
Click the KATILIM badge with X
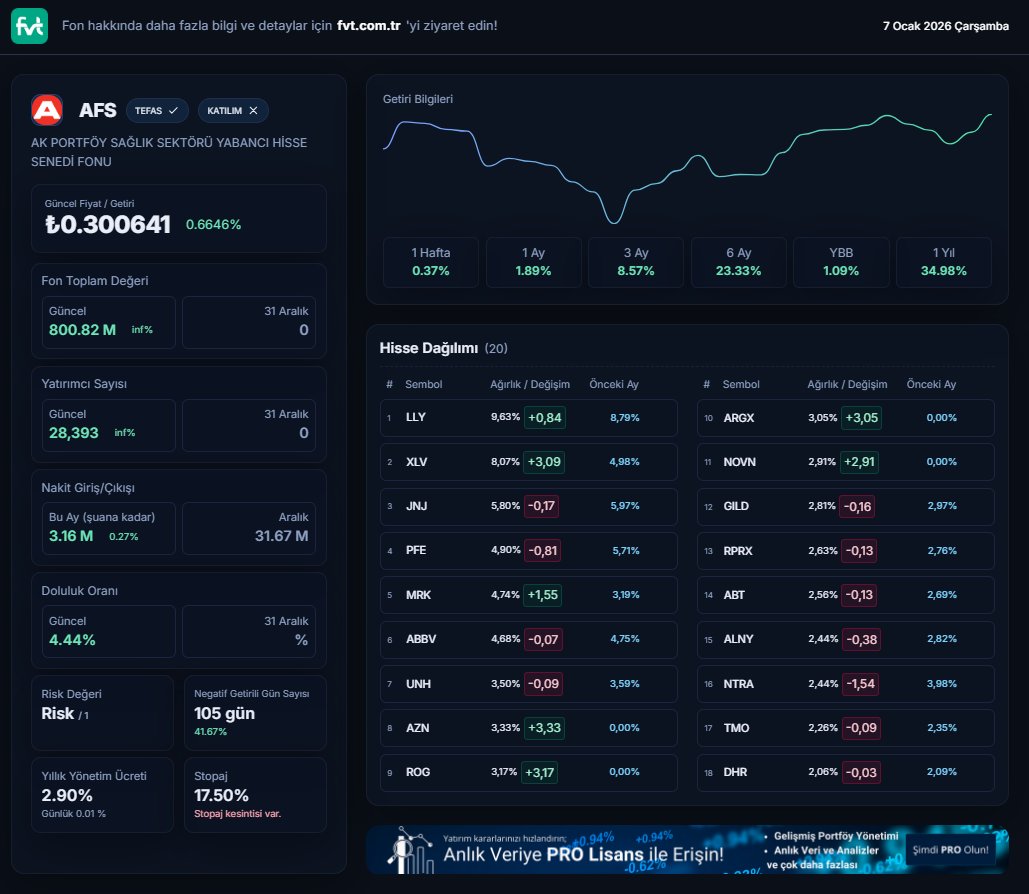pos(232,111)
